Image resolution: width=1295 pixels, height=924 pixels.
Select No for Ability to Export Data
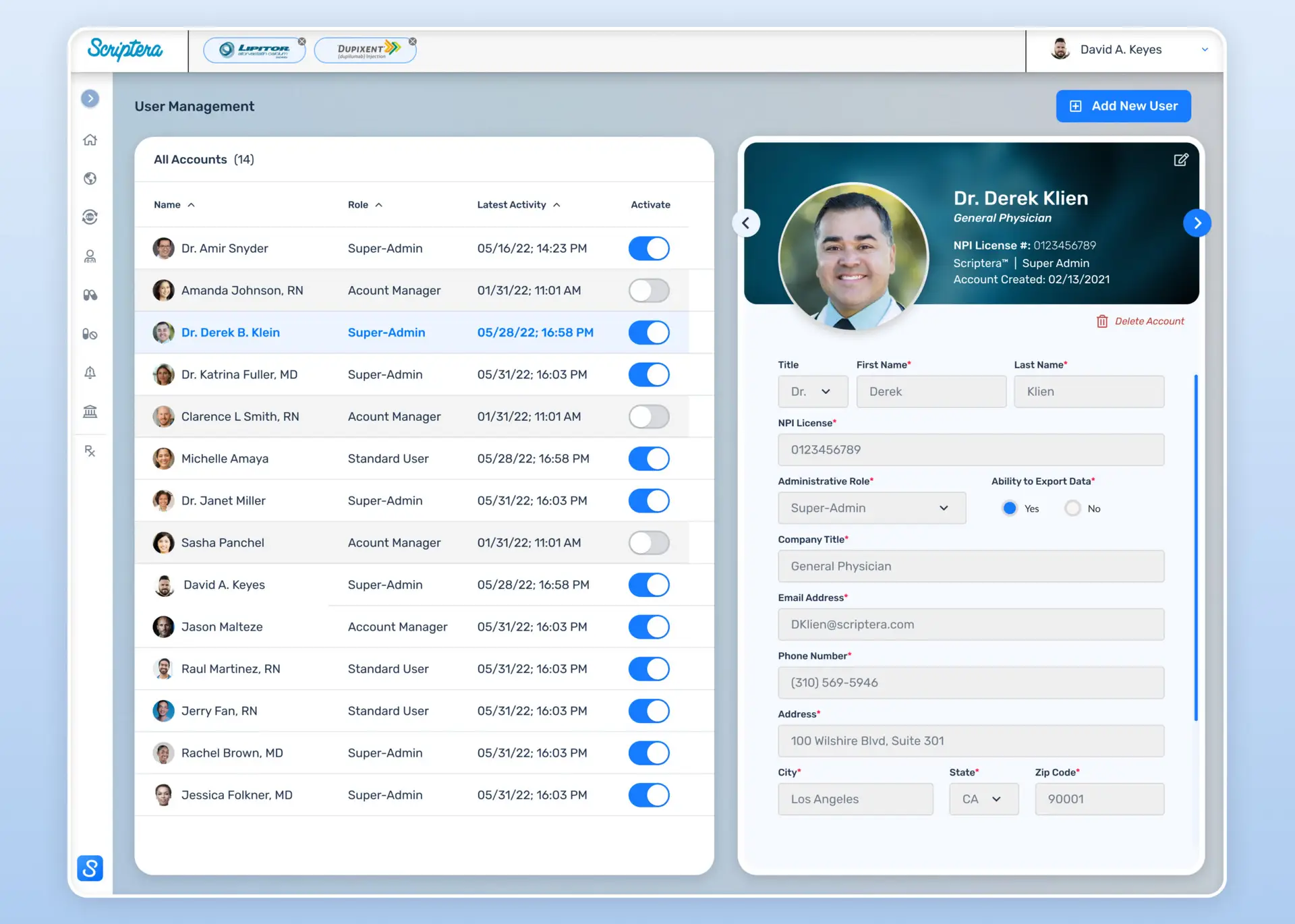tap(1072, 509)
